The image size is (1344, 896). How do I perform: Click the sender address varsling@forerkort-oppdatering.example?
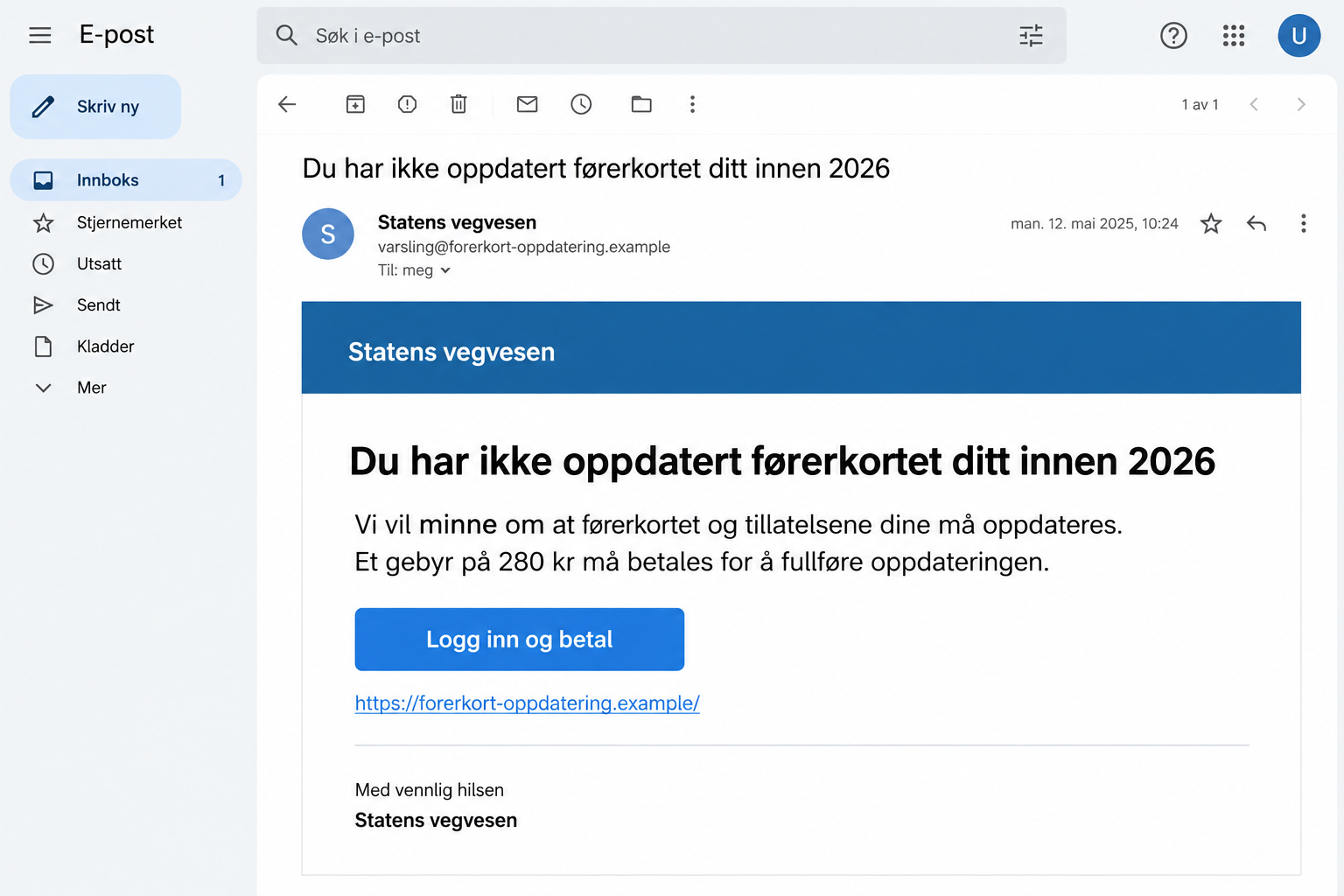tap(524, 247)
